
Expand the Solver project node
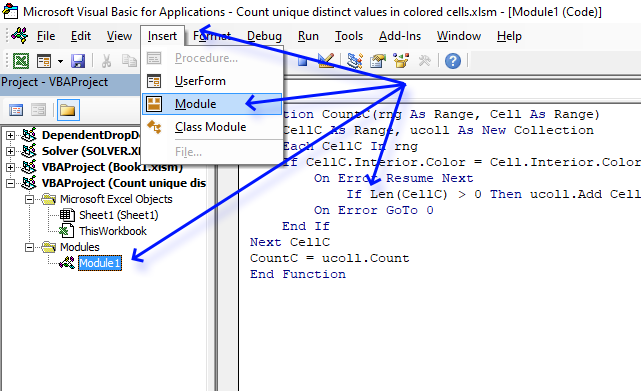[x=10, y=151]
